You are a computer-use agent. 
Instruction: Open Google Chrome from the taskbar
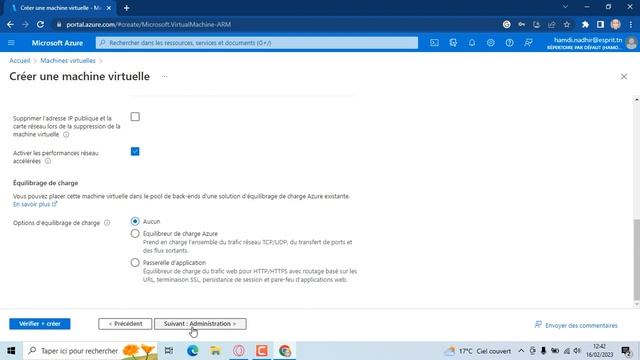[285, 351]
